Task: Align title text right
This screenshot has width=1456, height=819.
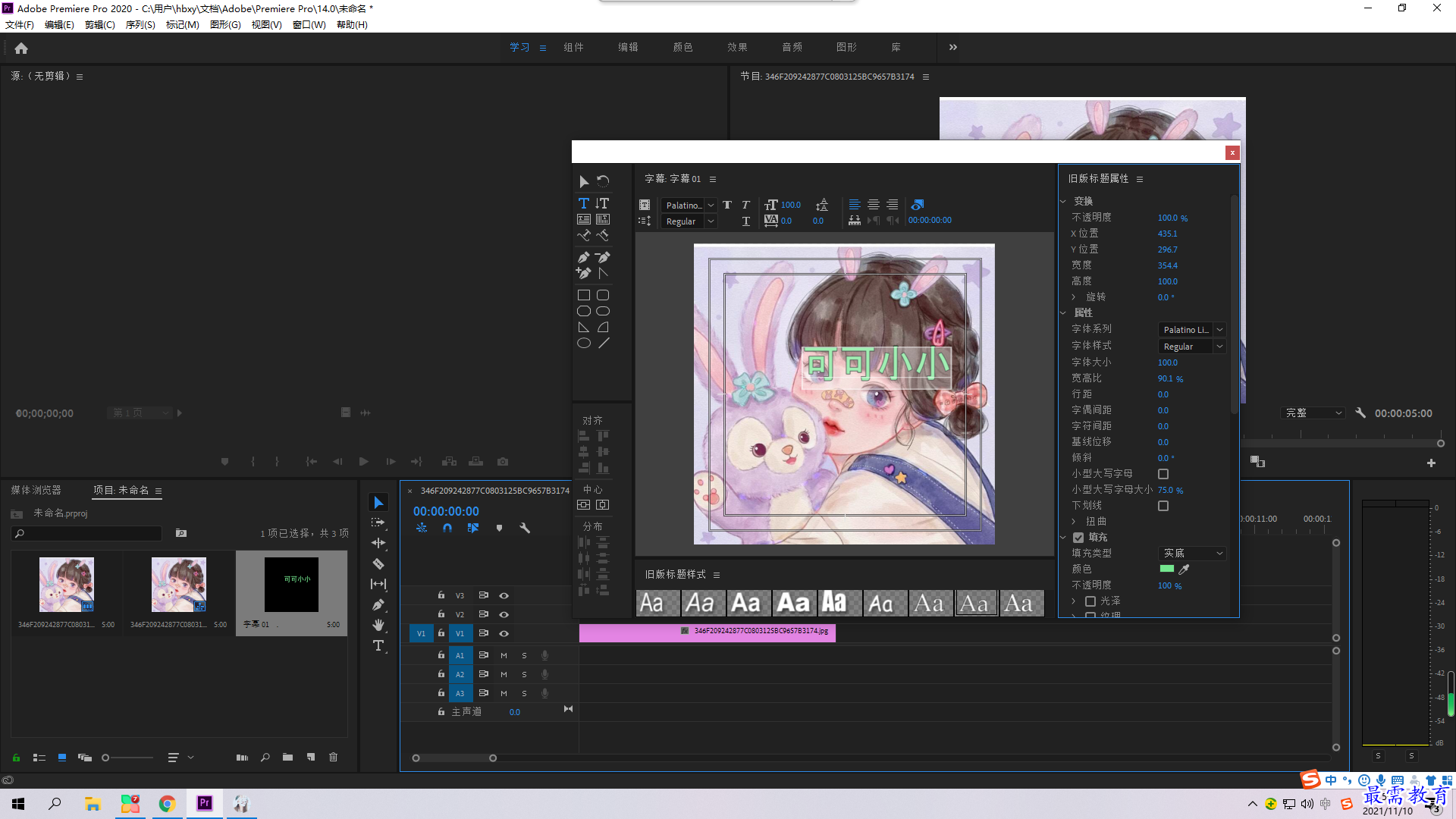Action: pyautogui.click(x=893, y=205)
